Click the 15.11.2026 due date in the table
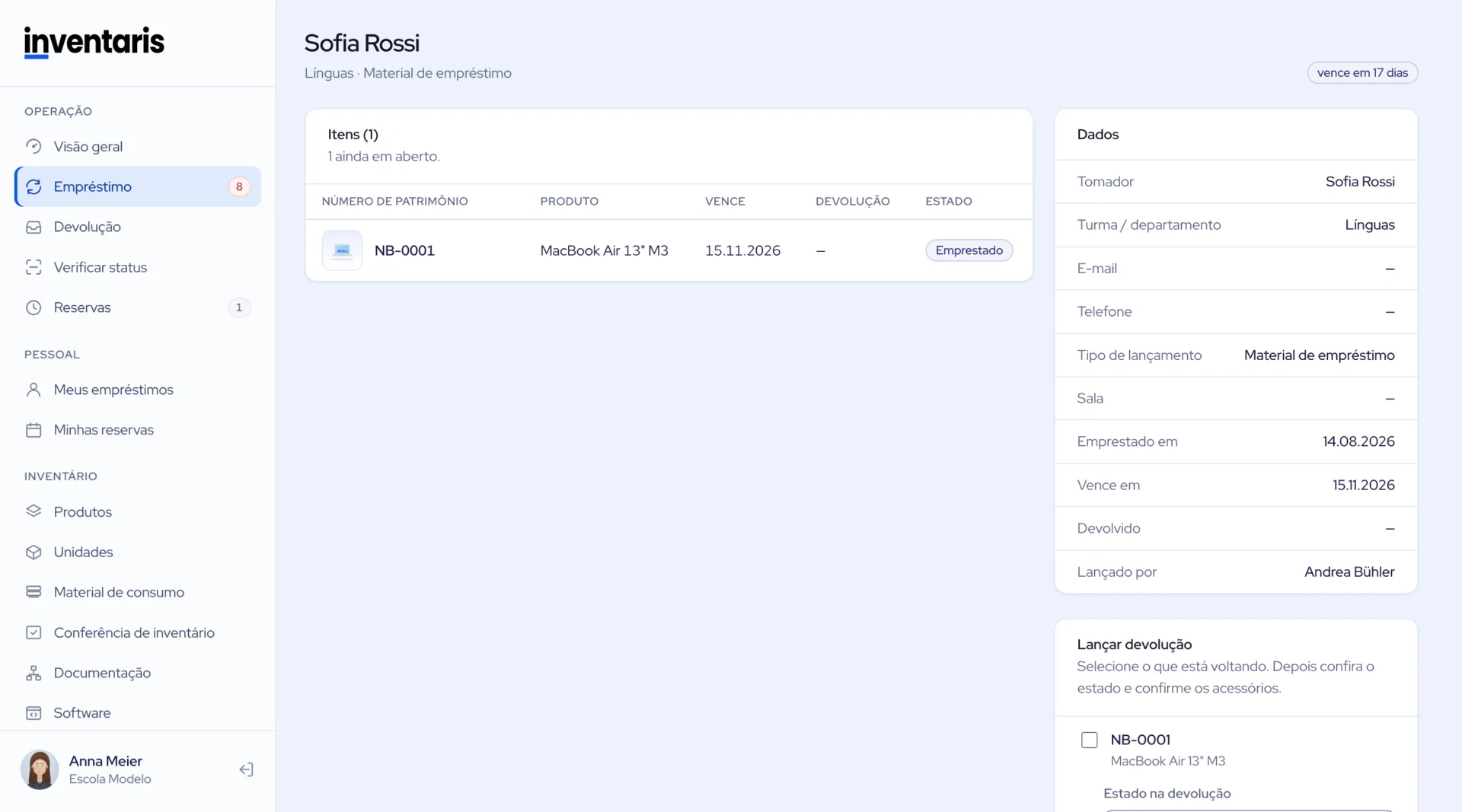Screen dimensions: 1462x812 pyautogui.click(x=742, y=250)
